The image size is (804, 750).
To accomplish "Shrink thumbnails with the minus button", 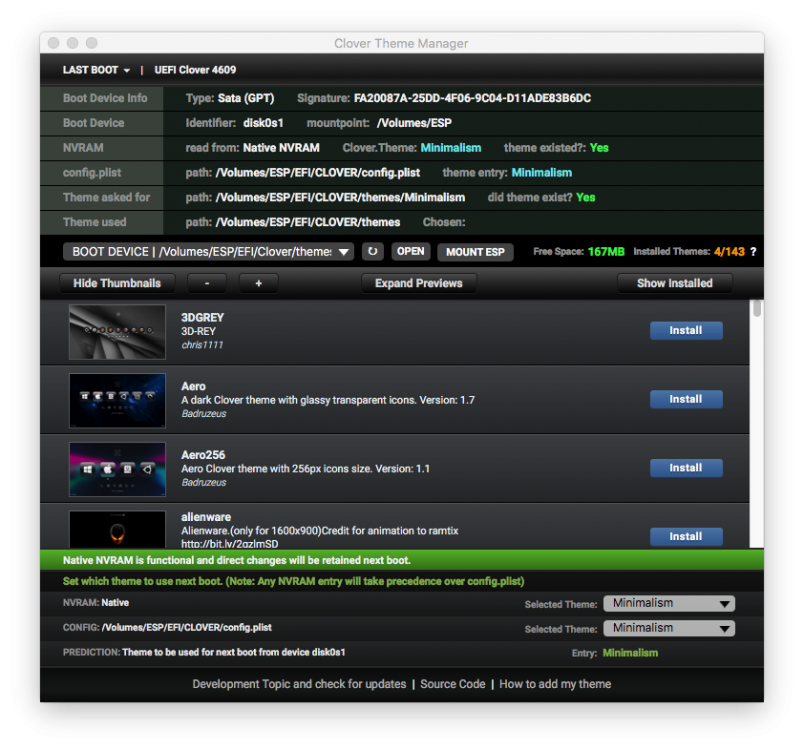I will pyautogui.click(x=207, y=283).
